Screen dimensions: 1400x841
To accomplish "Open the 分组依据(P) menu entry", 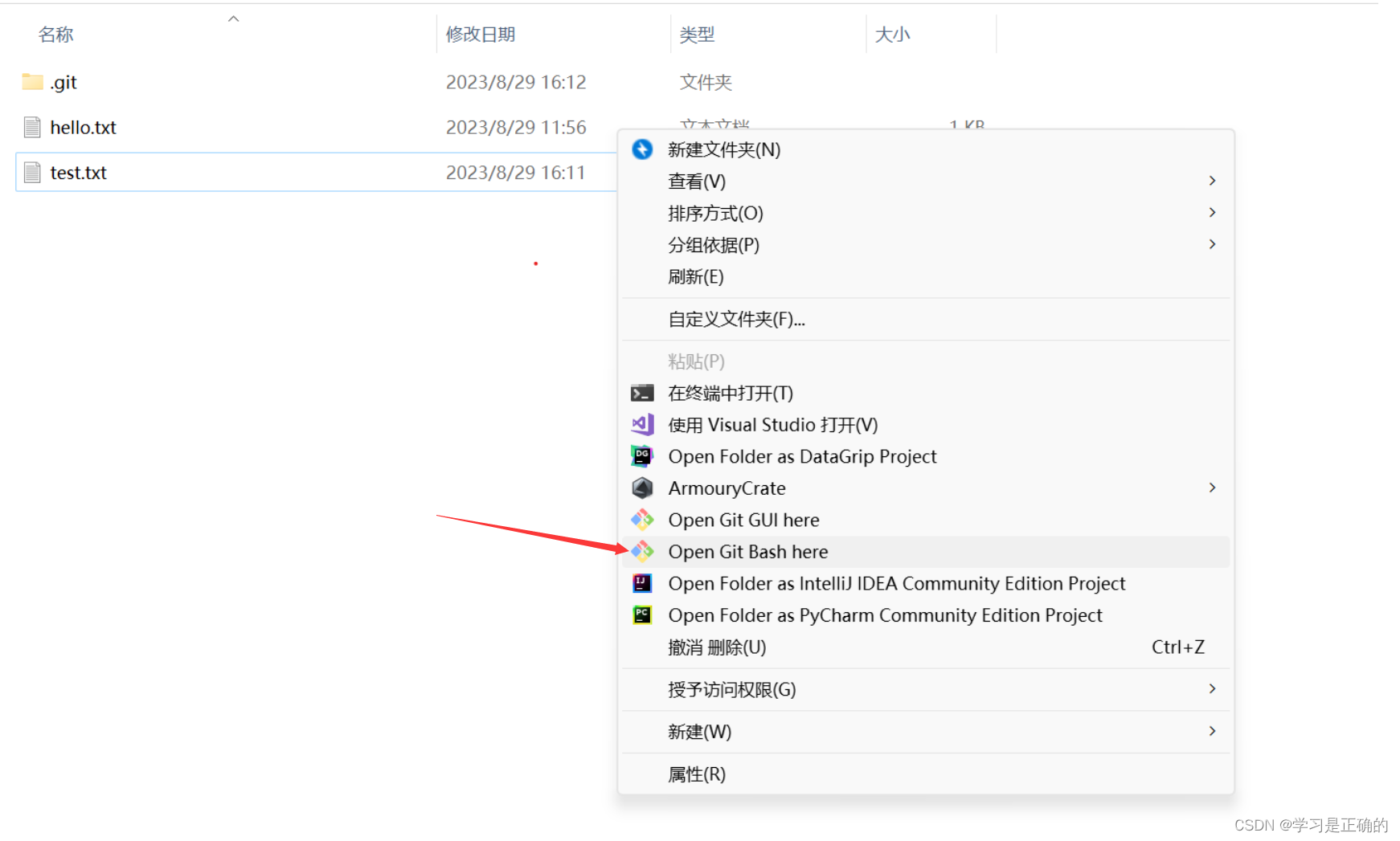I will coord(926,245).
